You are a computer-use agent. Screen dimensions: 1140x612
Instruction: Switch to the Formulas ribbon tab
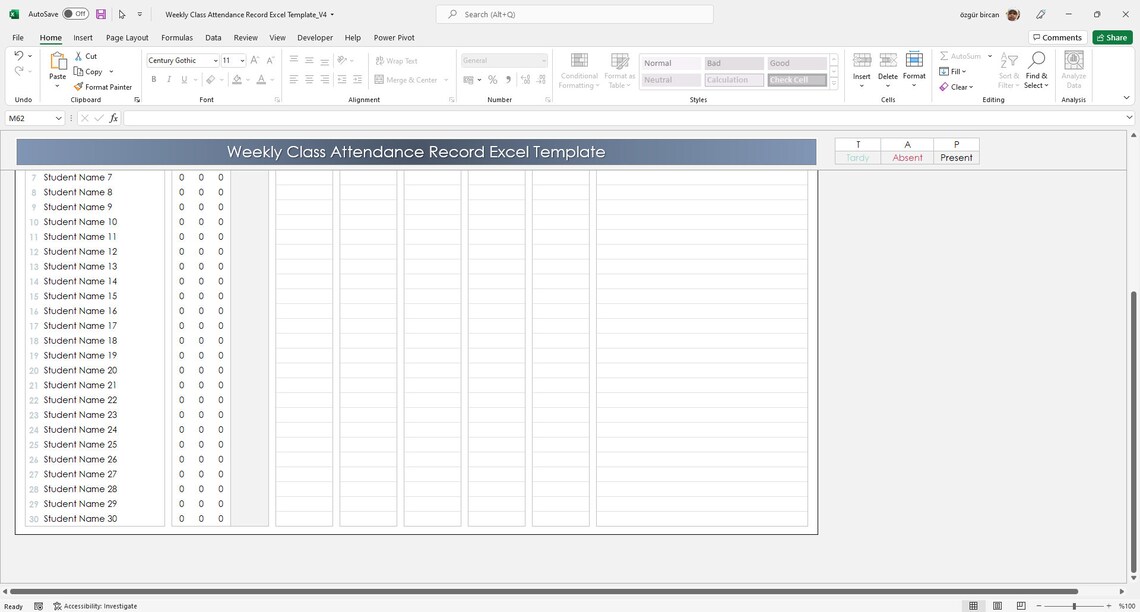point(177,37)
